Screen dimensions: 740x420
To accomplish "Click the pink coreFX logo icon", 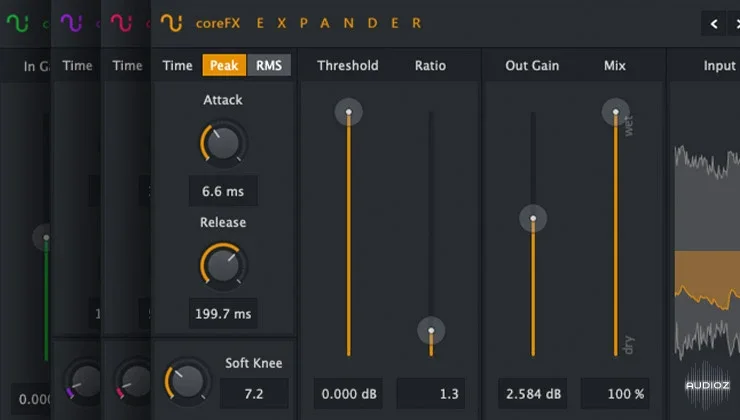I will pyautogui.click(x=121, y=22).
